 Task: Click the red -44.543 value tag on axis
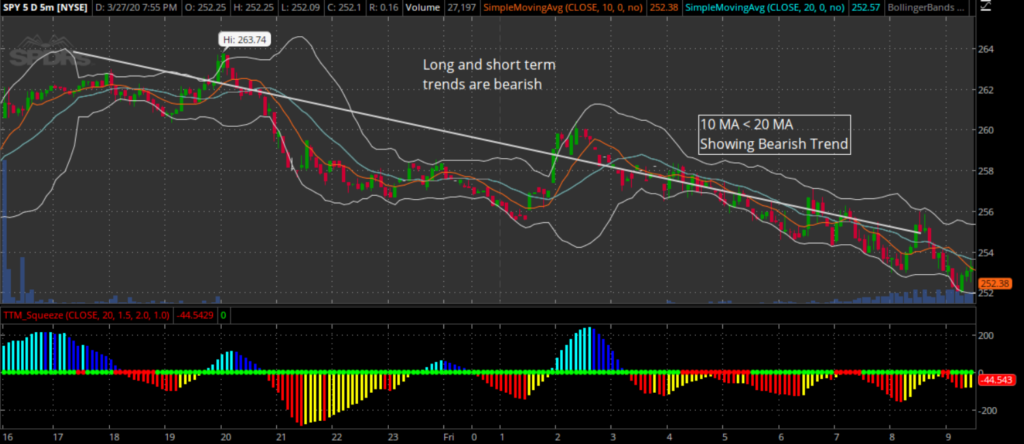(x=999, y=380)
